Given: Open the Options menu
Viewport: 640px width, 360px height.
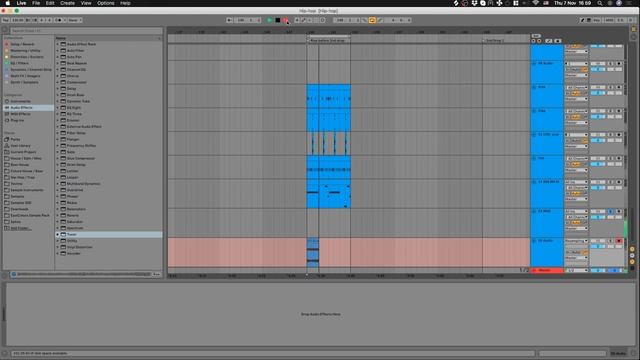Looking at the screenshot, I should tap(106, 3).
